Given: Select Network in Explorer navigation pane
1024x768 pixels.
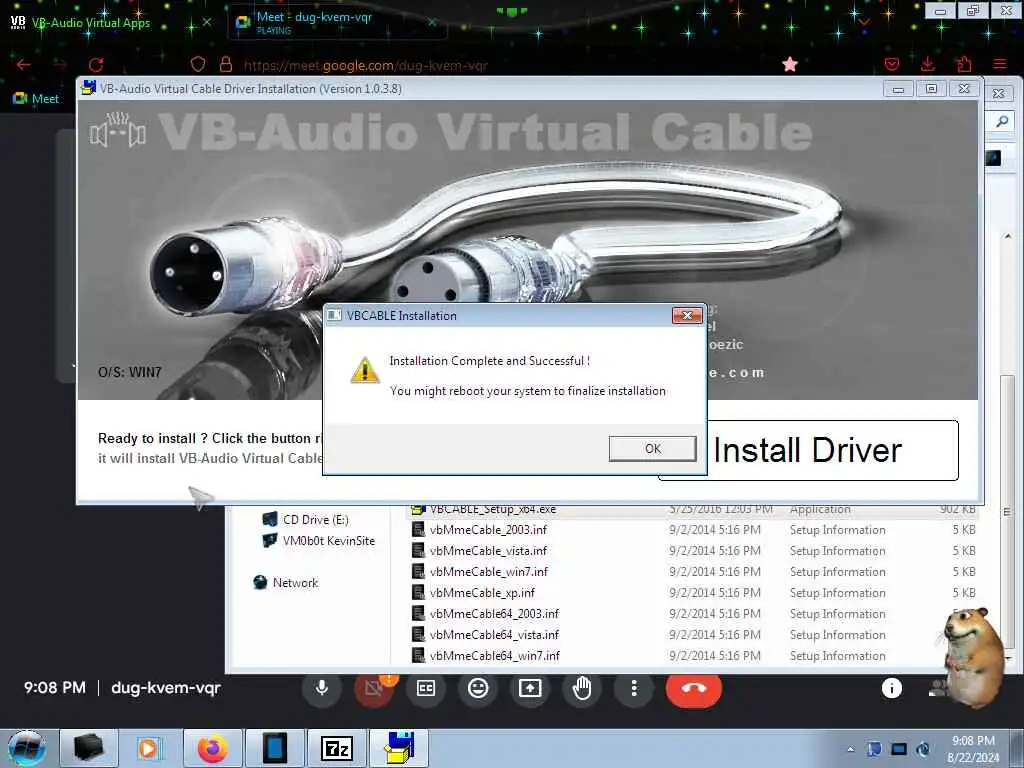Looking at the screenshot, I should coord(285,583).
